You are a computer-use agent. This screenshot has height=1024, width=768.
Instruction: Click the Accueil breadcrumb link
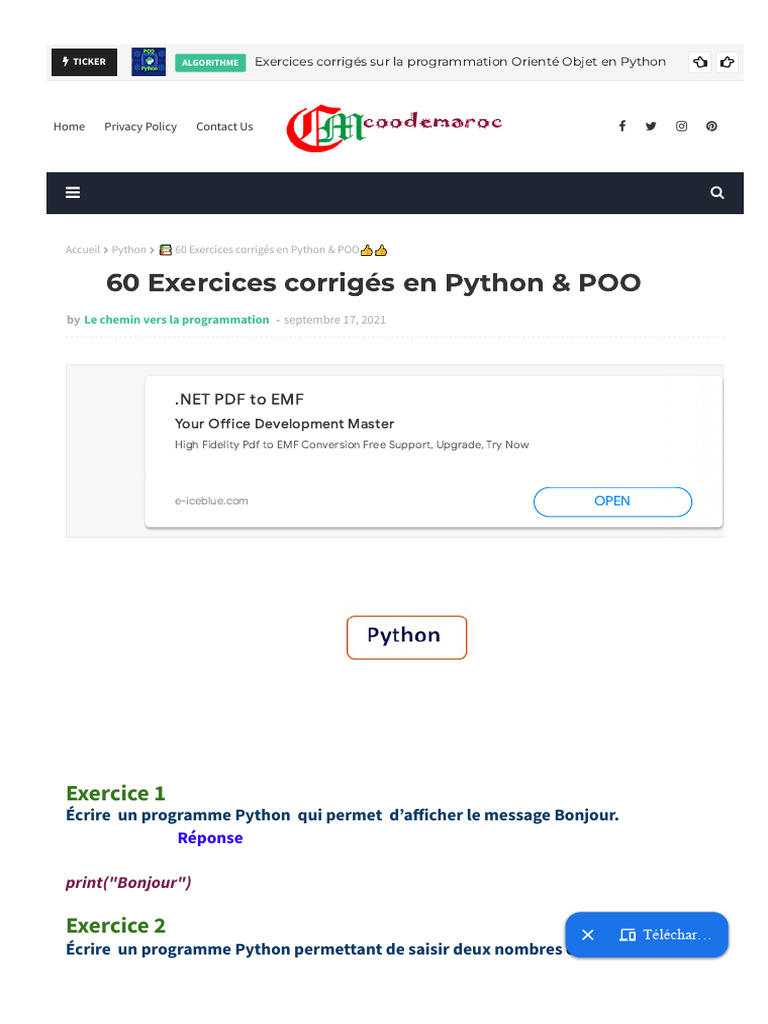click(x=82, y=250)
